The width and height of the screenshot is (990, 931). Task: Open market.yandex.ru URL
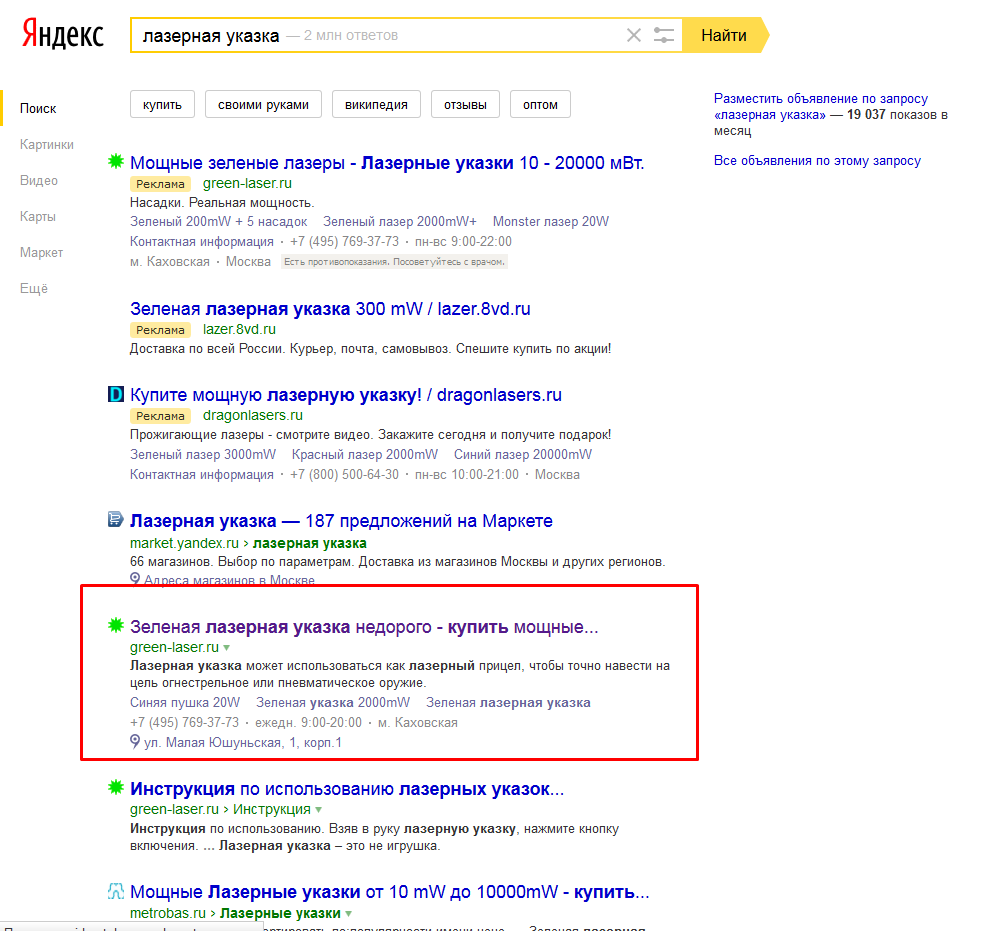pos(184,543)
